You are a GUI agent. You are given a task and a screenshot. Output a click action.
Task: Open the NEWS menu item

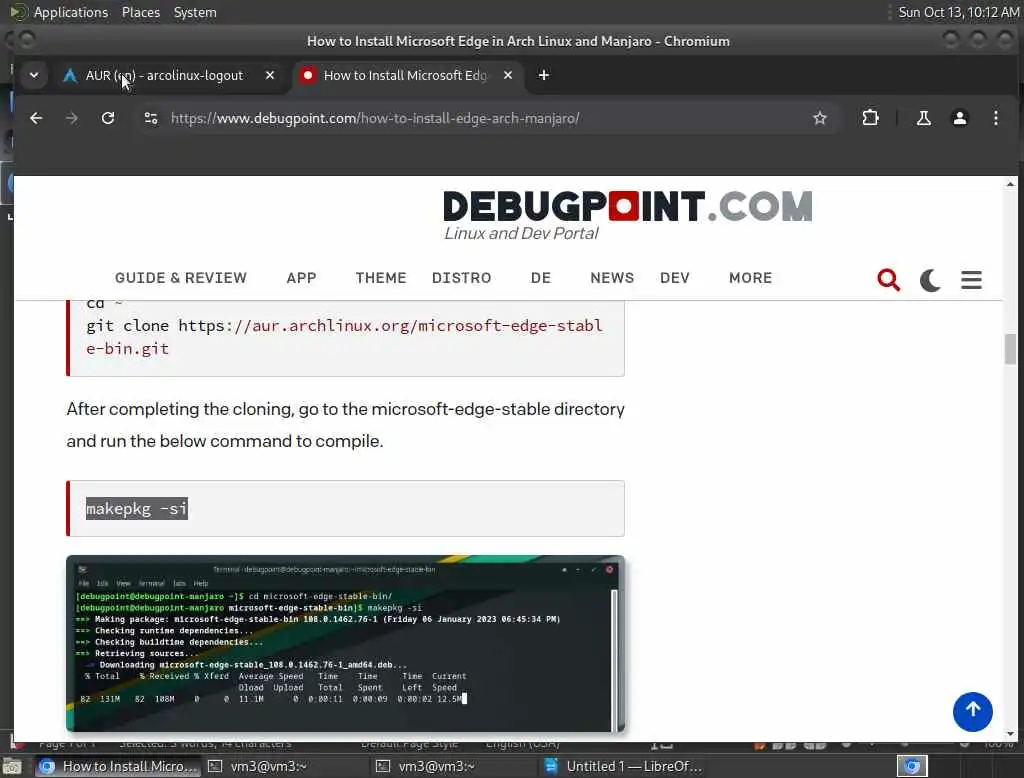point(612,278)
